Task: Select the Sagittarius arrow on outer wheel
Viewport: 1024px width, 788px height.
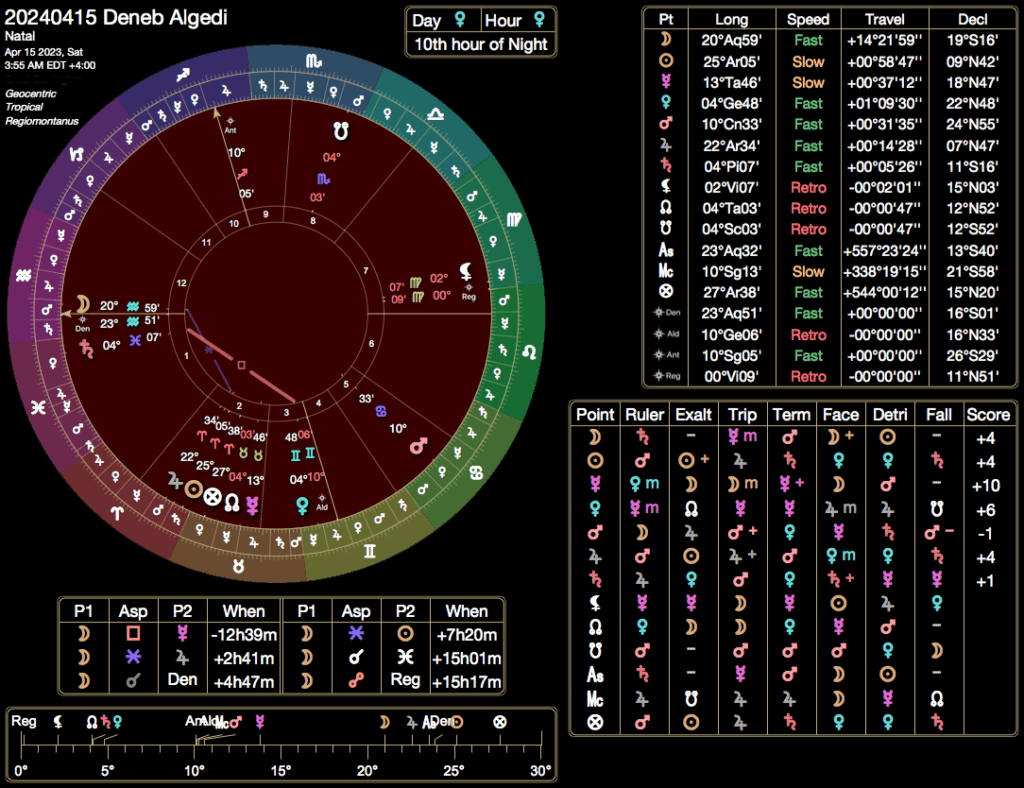Action: 183,75
